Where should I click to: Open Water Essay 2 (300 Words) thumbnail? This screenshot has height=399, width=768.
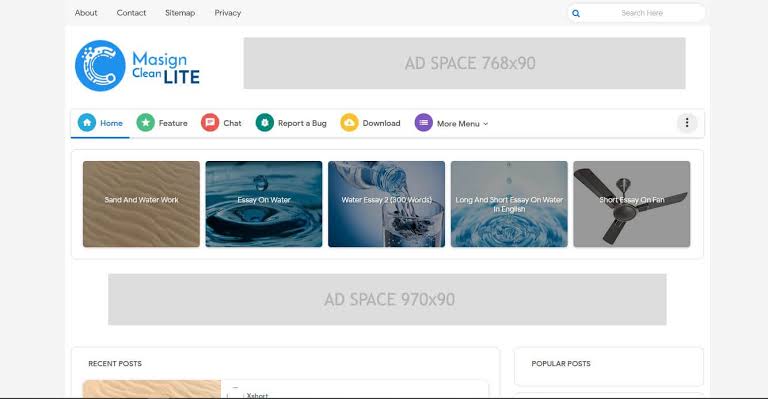[x=386, y=204]
